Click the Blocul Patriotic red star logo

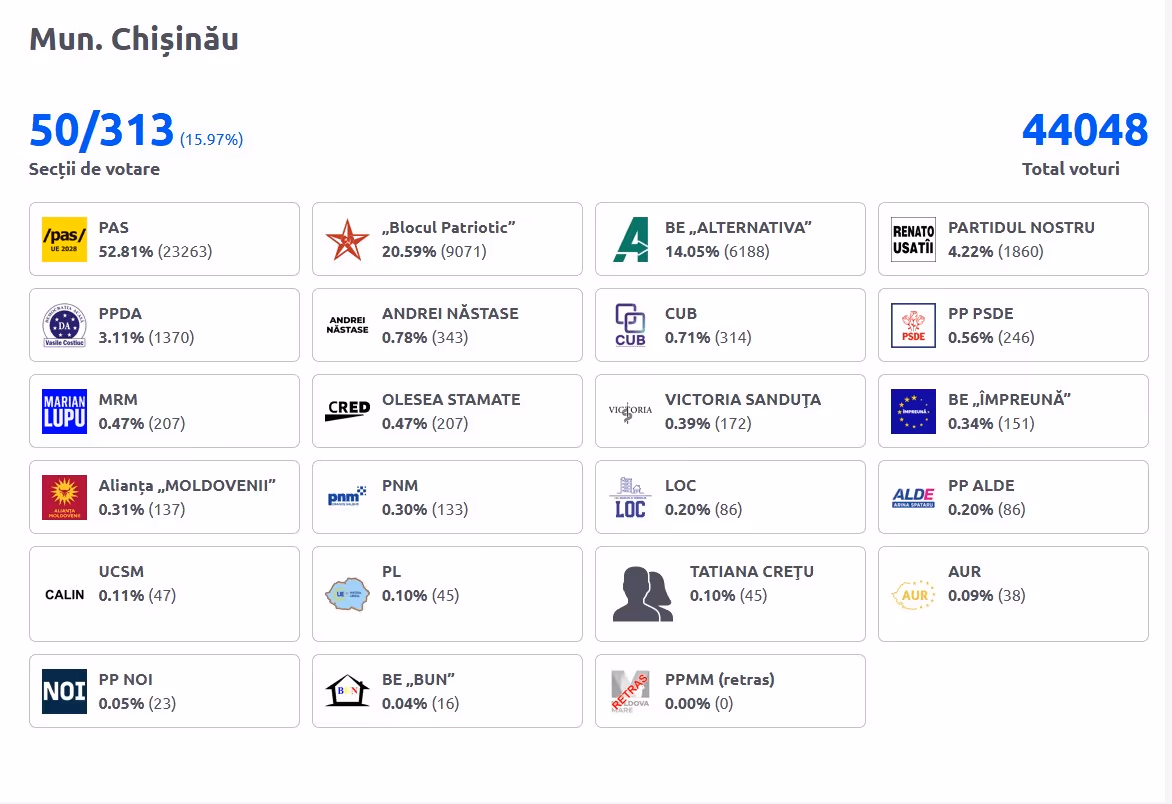pyautogui.click(x=348, y=239)
